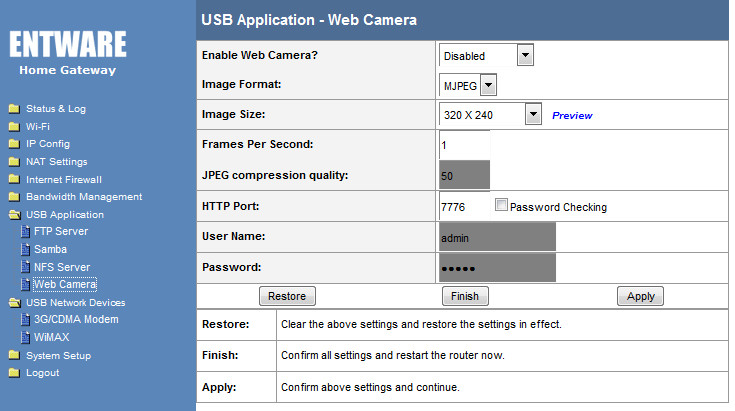Click the NAT Settings folder icon

[x=14, y=162]
